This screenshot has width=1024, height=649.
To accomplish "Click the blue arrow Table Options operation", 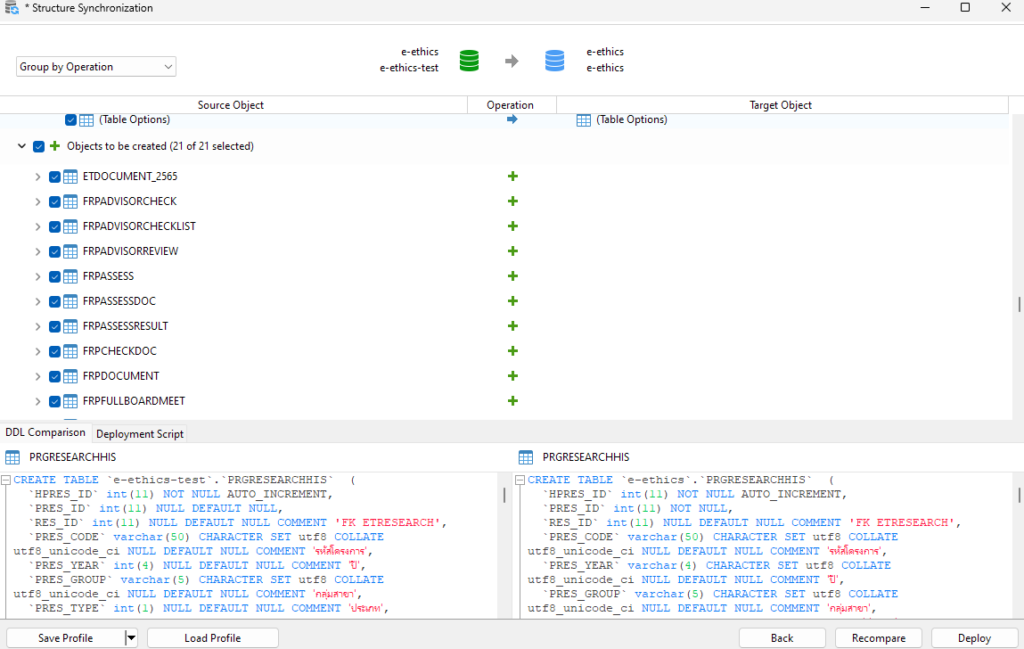I will point(512,120).
